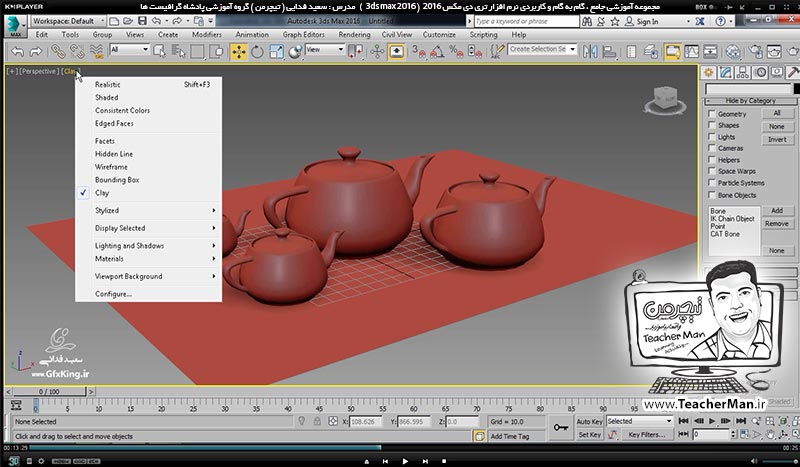Activate the Select Object tool
Viewport: 800px width, 467px height.
click(160, 51)
